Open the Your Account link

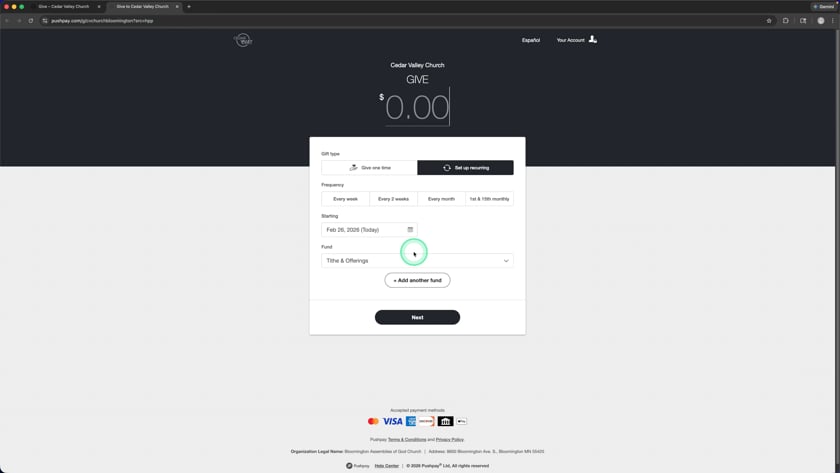tap(571, 40)
